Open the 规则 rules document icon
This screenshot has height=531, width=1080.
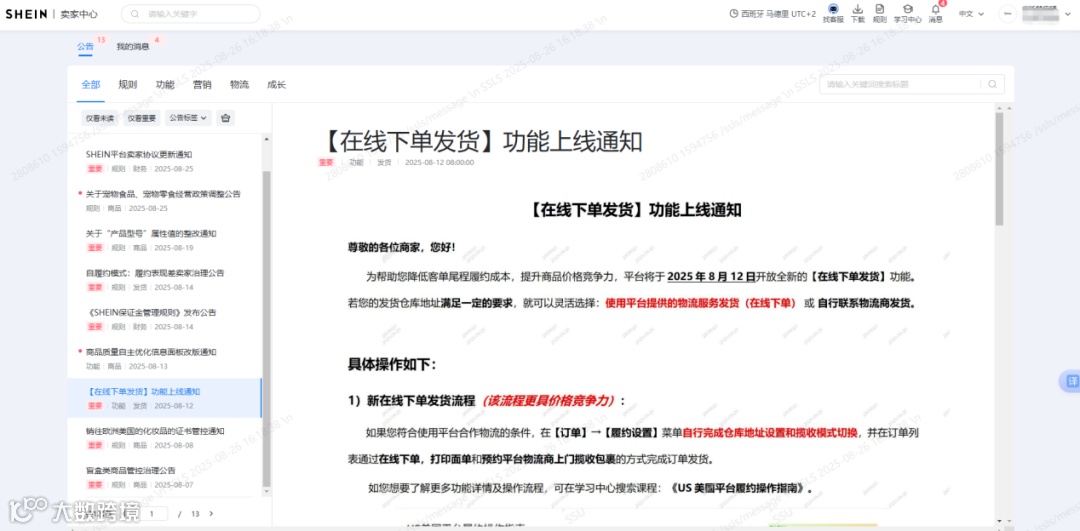[x=880, y=9]
